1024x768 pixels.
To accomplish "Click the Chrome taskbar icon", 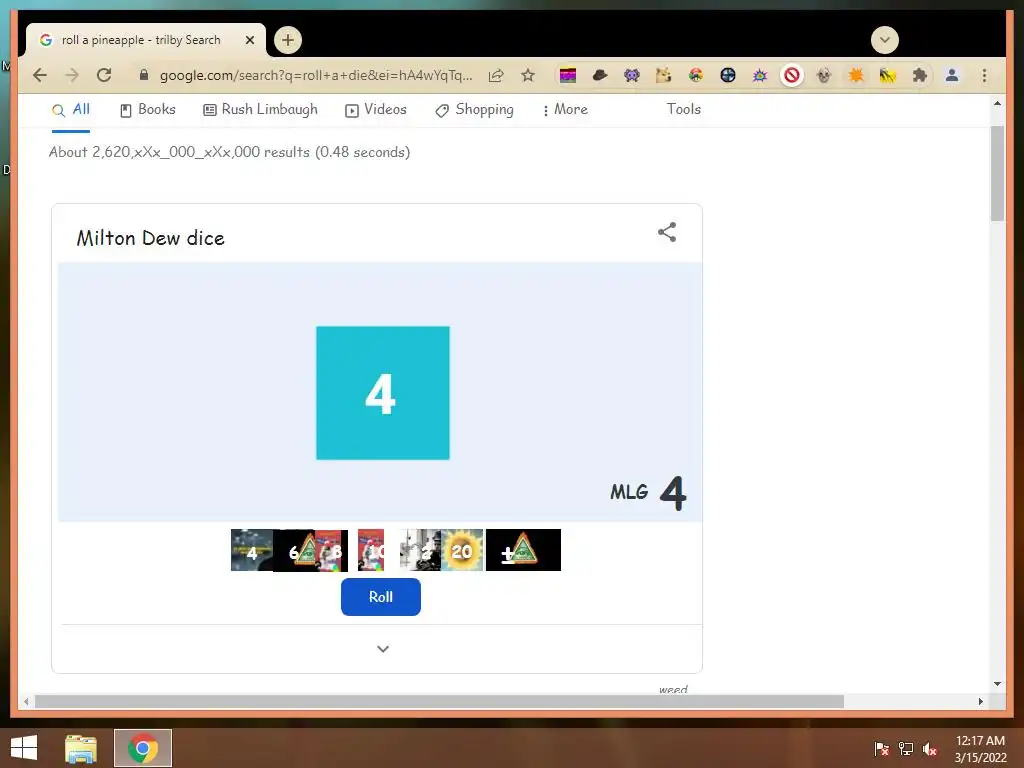I will pyautogui.click(x=143, y=748).
